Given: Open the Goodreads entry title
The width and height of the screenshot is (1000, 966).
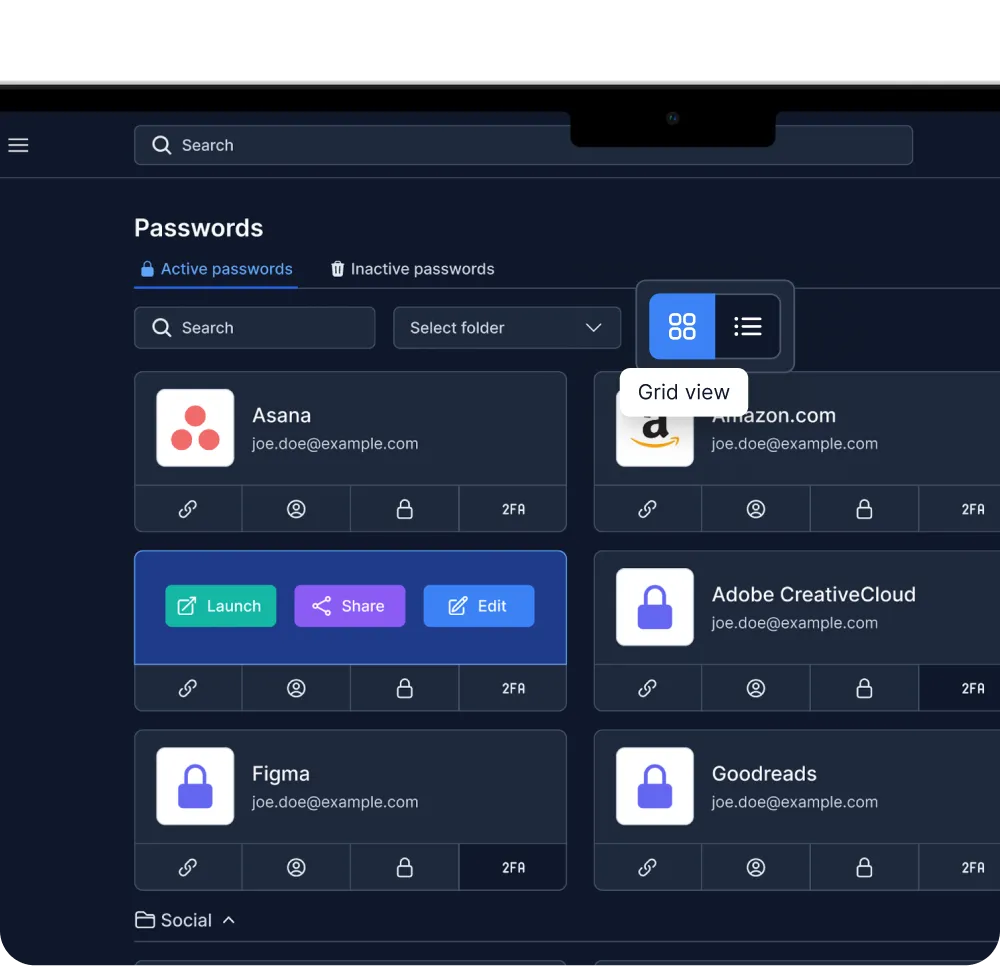Looking at the screenshot, I should 764,773.
